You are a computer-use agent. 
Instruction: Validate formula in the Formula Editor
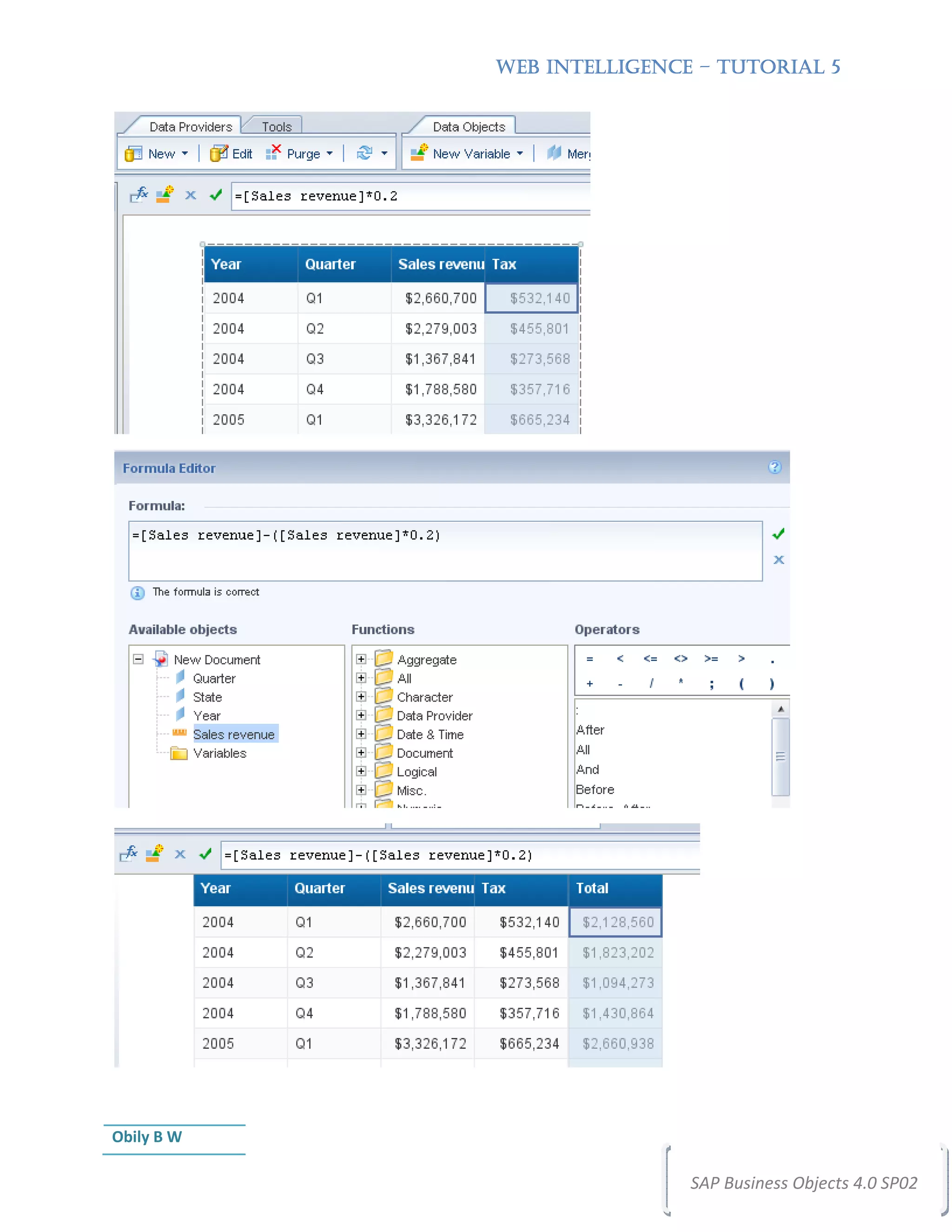click(x=778, y=534)
